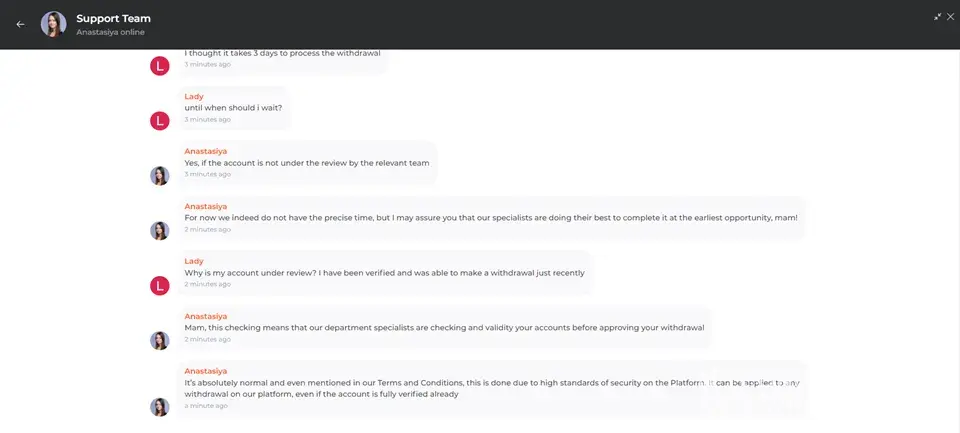Viewport: 960px width, 433px height.
Task: Select the message "until when should i wait?"
Action: [233, 108]
